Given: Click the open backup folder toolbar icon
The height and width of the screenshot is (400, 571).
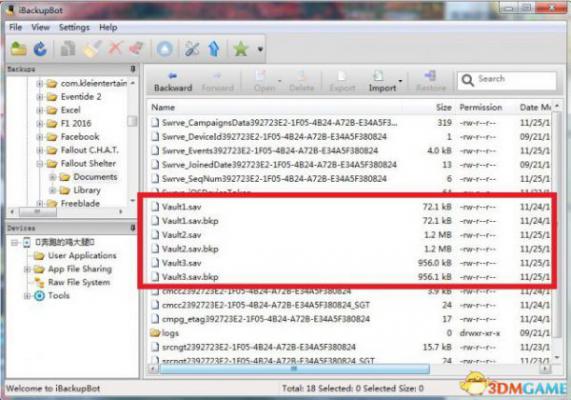Looking at the screenshot, I should [18, 49].
